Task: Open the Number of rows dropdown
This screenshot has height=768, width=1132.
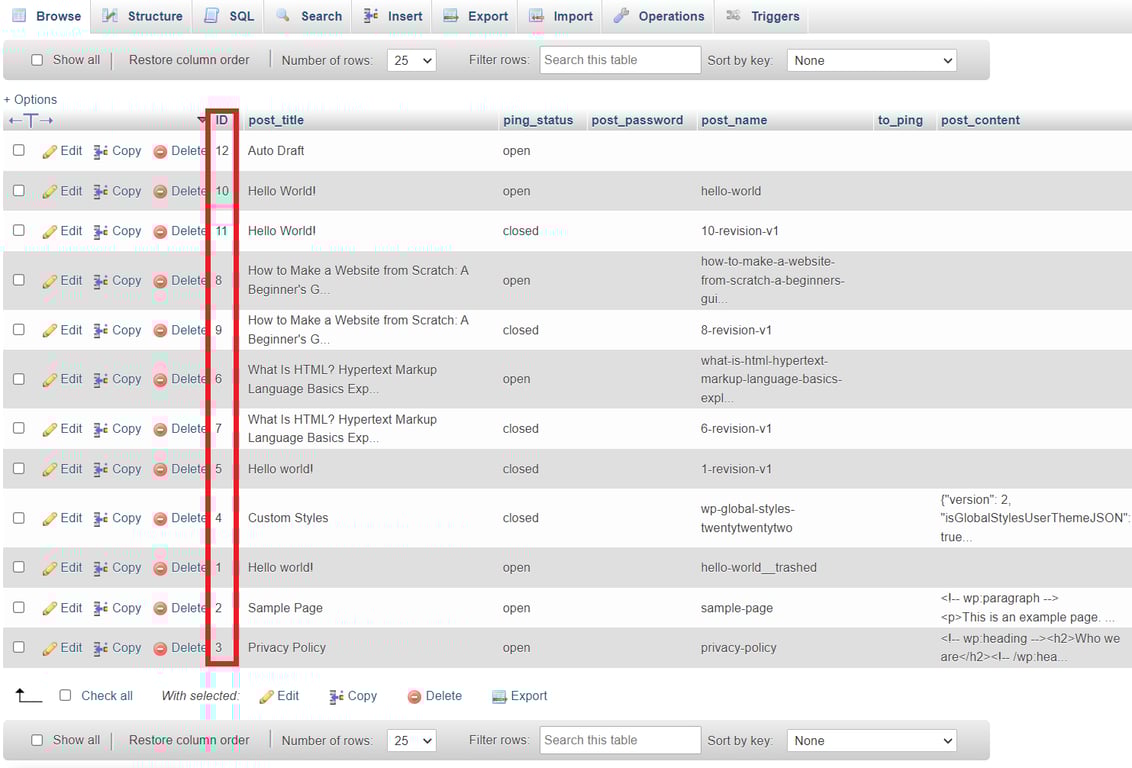Action: click(x=413, y=60)
